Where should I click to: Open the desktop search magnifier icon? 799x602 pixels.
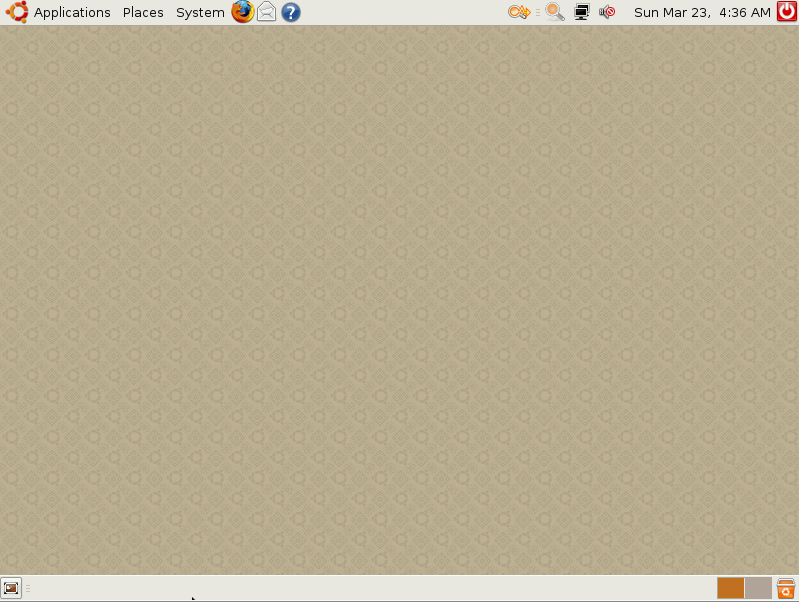click(554, 12)
